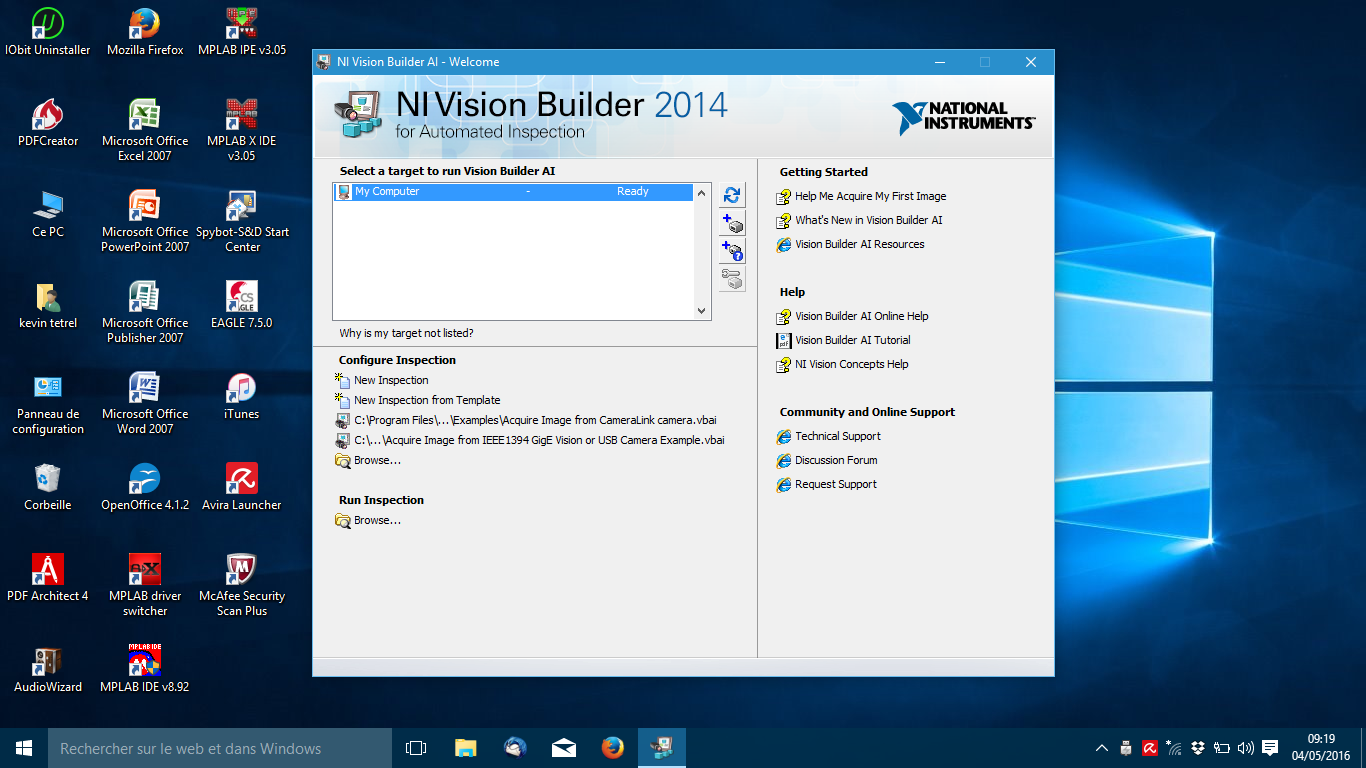Open Firefox from the taskbar
Image resolution: width=1366 pixels, height=768 pixels.
[612, 748]
